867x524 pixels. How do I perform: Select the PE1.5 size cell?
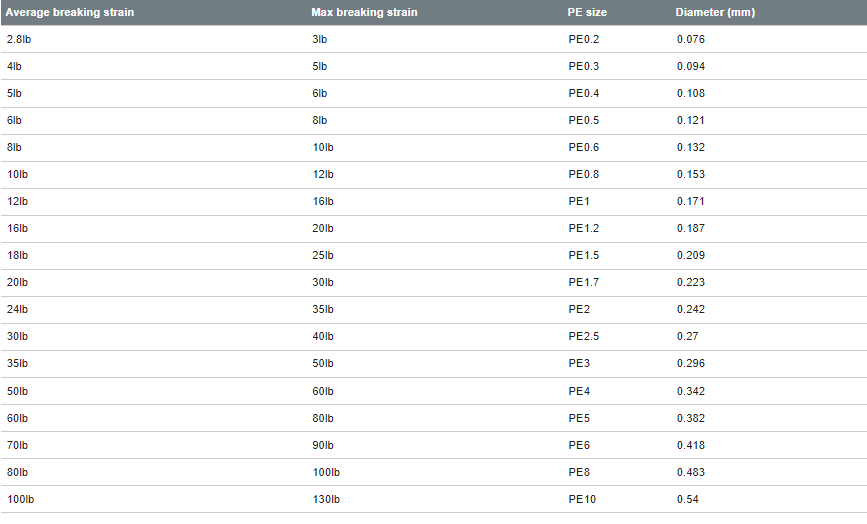(583, 255)
